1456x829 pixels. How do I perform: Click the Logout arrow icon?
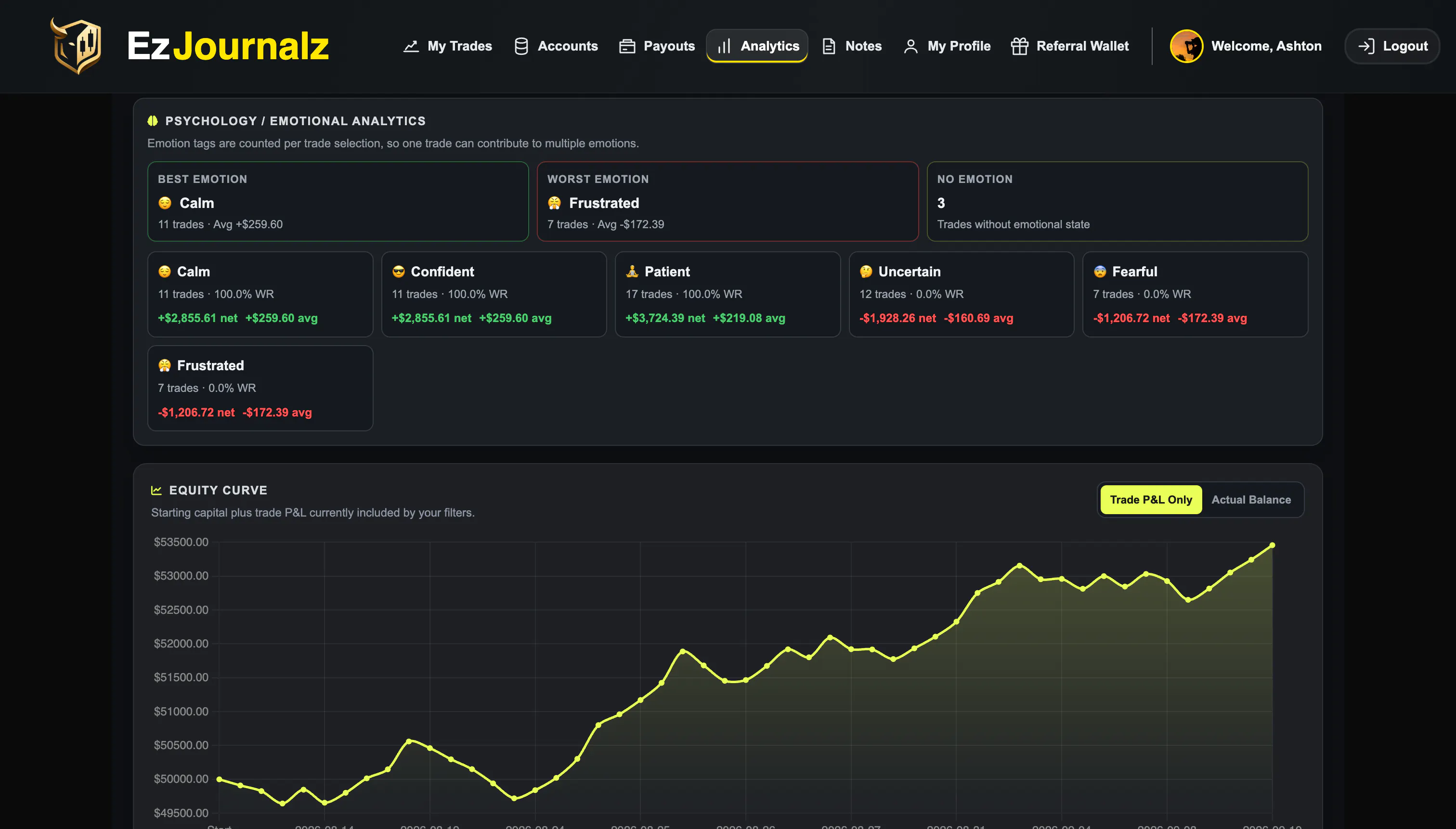click(x=1366, y=46)
